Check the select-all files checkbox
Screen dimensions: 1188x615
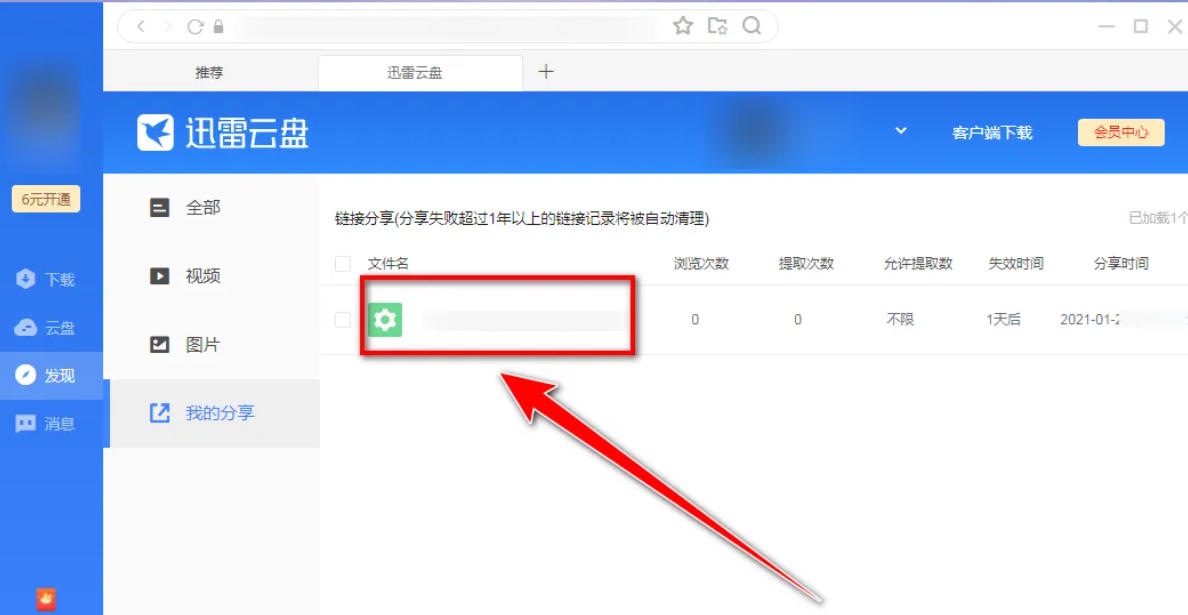[341, 263]
